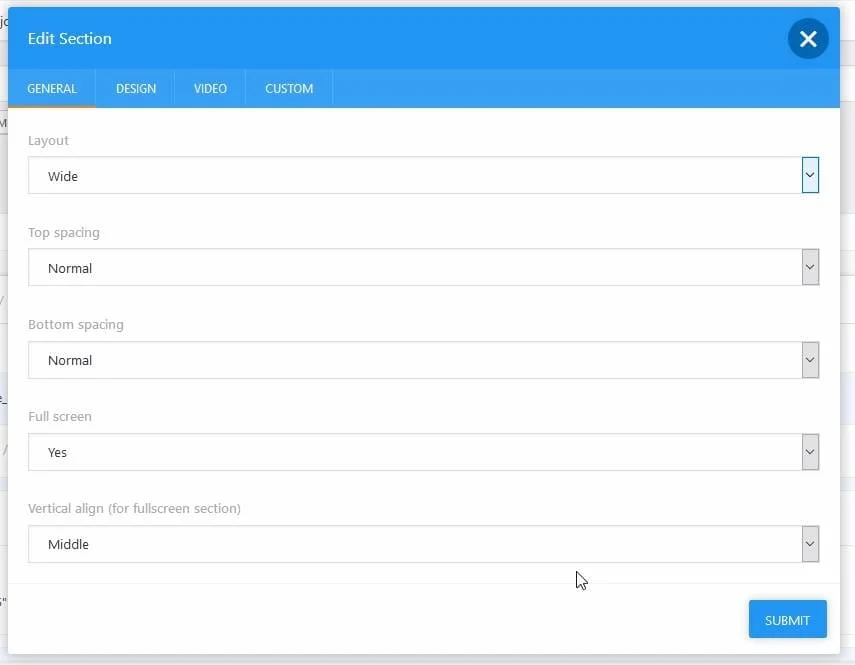Click the "Middle" value in Vertical align field

pos(68,545)
